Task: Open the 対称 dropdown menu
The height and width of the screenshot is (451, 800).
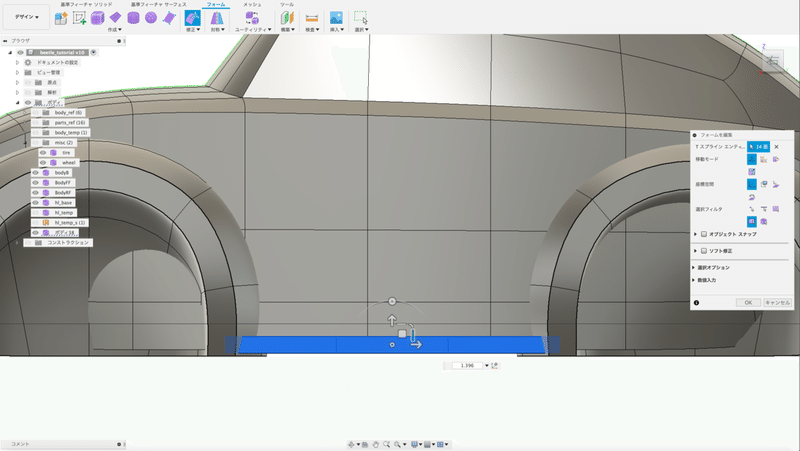Action: coord(217,30)
